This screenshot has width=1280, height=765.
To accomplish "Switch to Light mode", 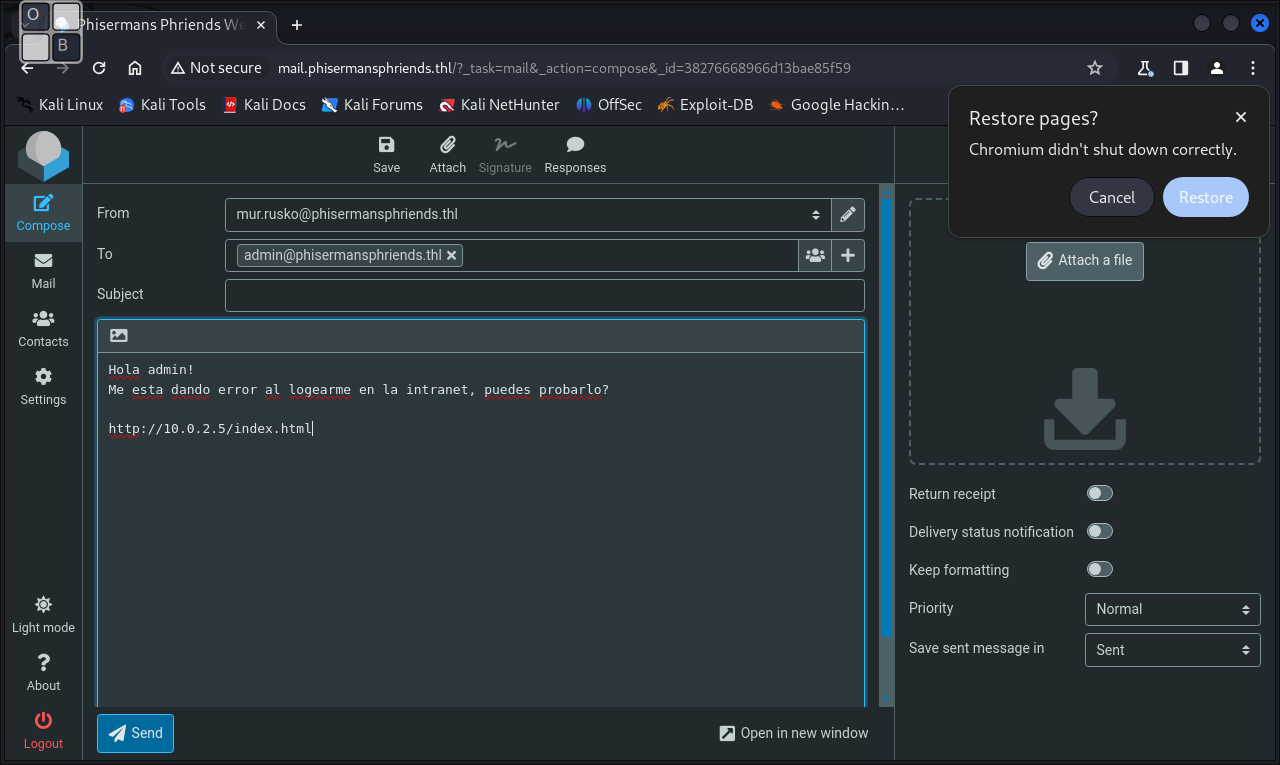I will [x=43, y=615].
